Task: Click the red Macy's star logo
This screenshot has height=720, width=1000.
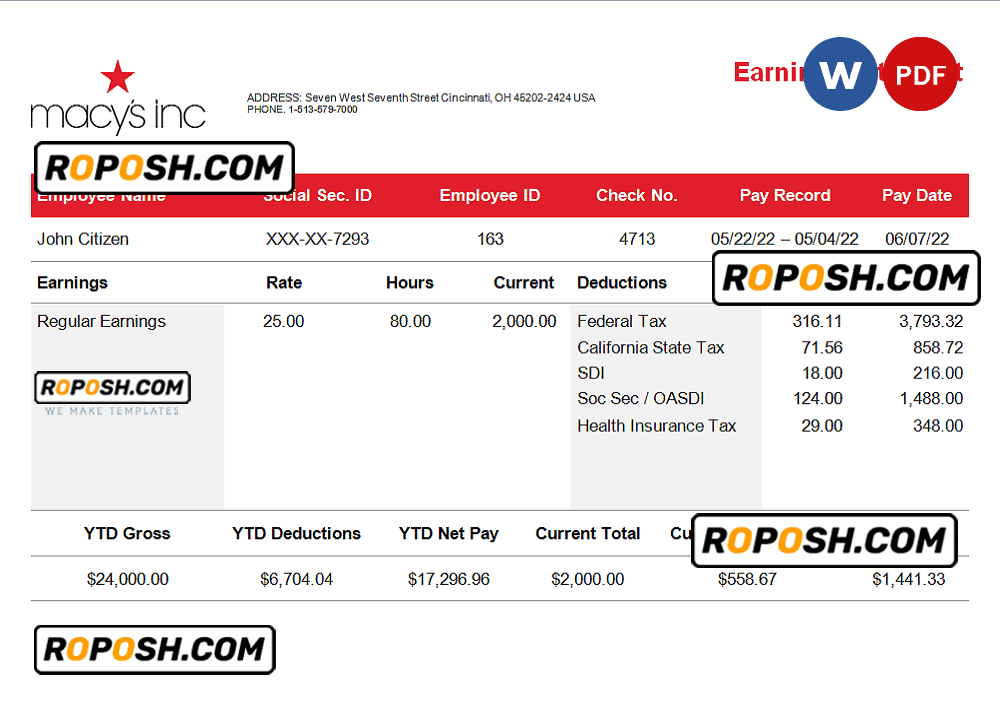Action: [118, 77]
